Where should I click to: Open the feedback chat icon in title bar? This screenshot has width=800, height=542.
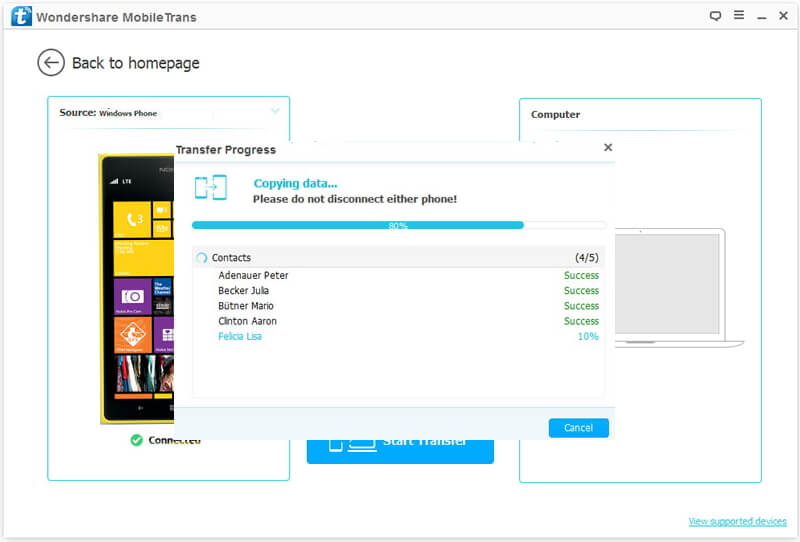715,16
